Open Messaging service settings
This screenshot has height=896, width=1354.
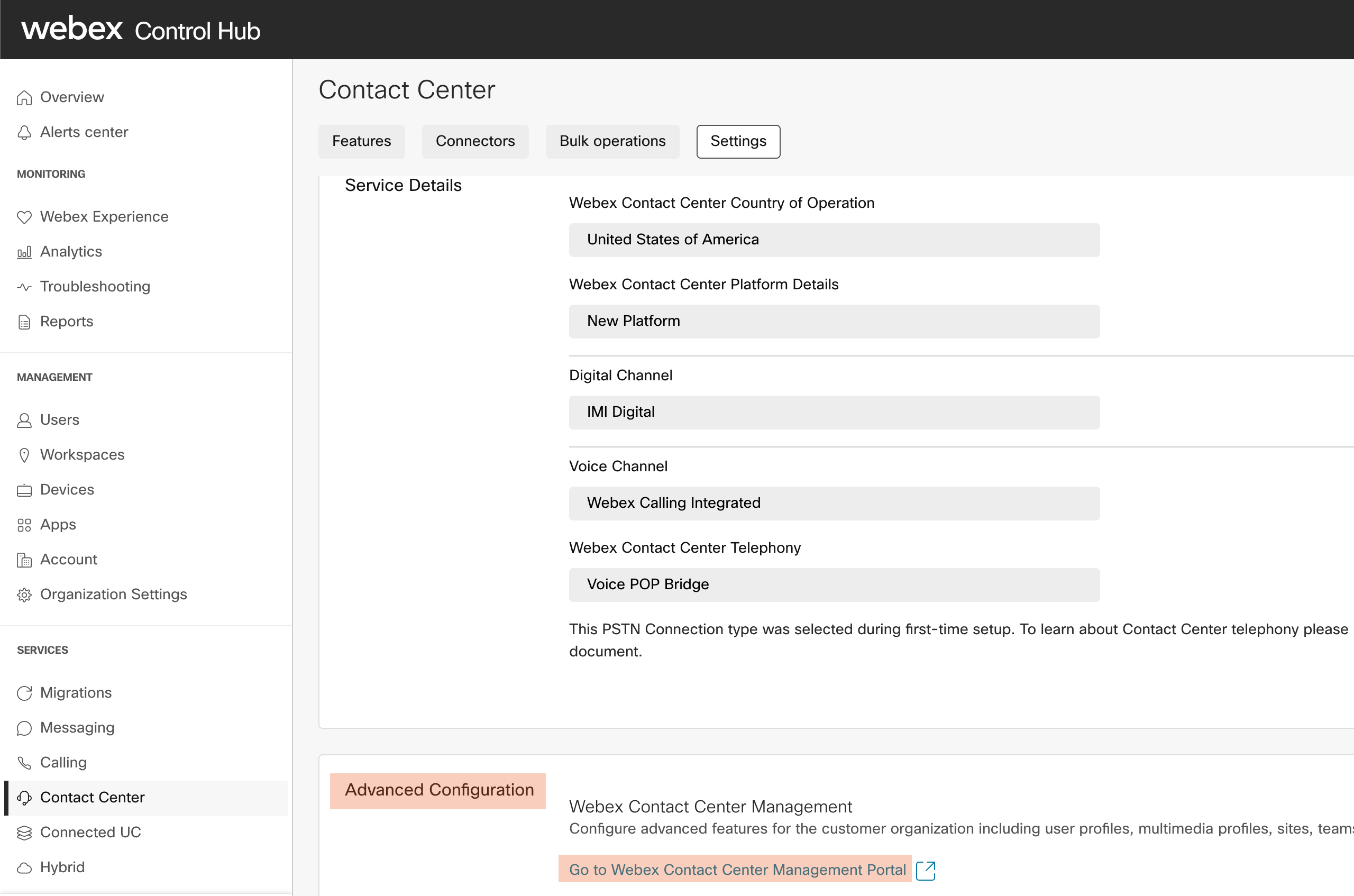tap(77, 727)
